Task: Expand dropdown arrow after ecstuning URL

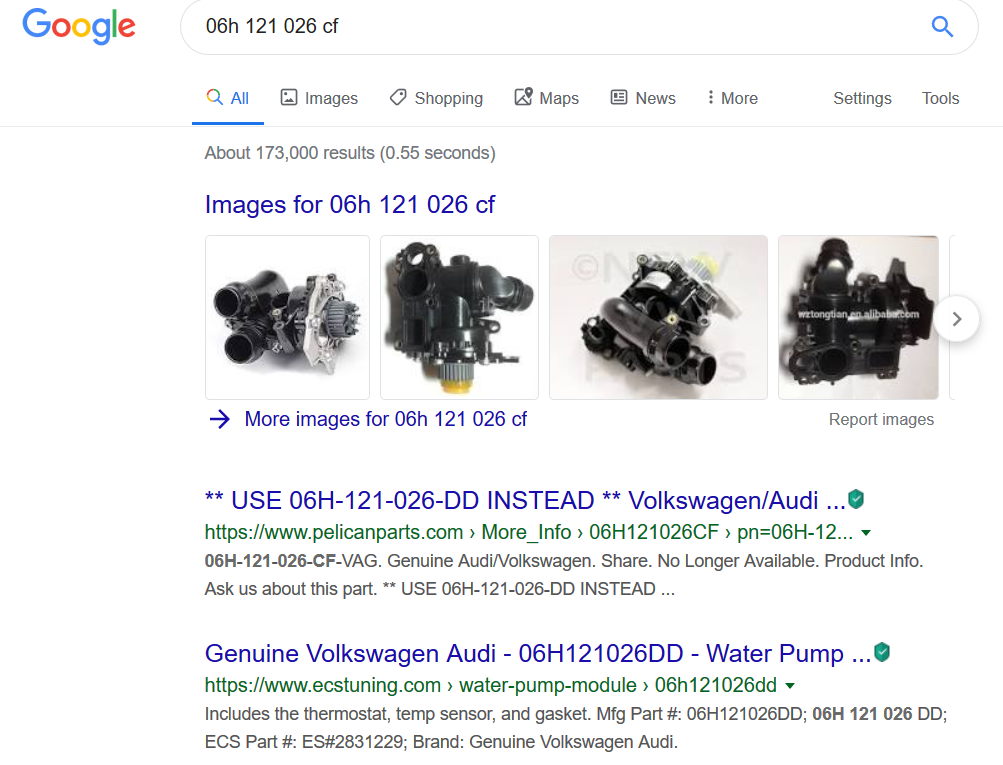Action: 790,686
